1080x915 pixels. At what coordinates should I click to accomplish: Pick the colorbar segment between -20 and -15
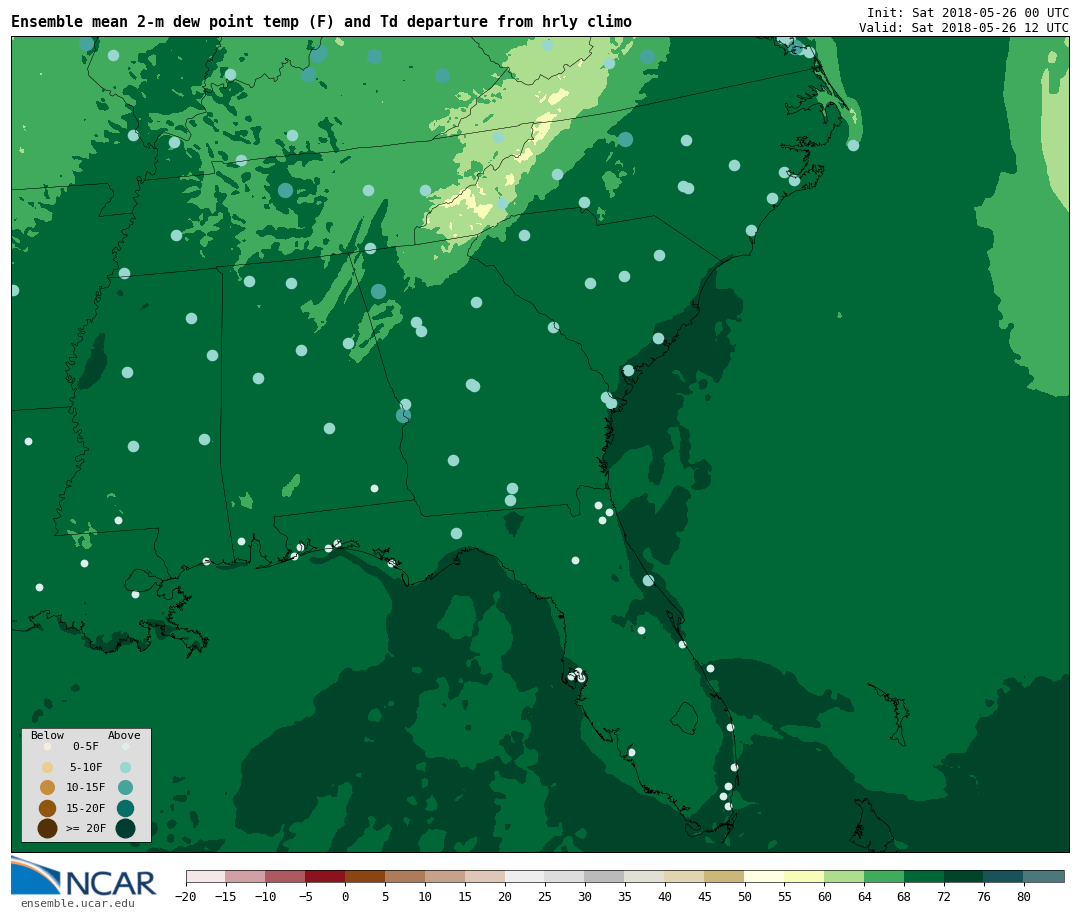click(206, 876)
